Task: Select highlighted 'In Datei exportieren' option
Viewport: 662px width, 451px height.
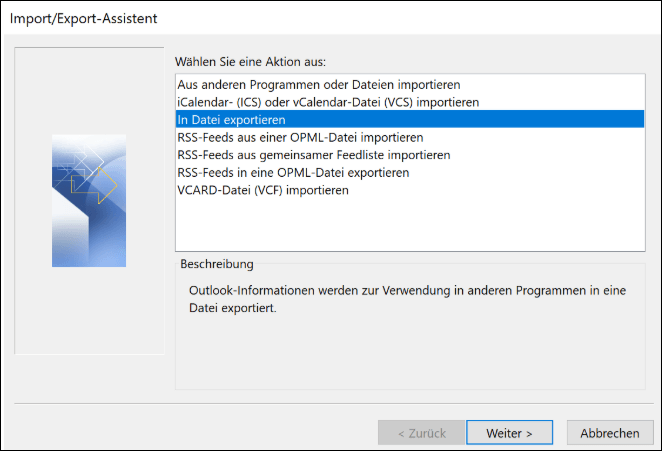Action: (410, 120)
